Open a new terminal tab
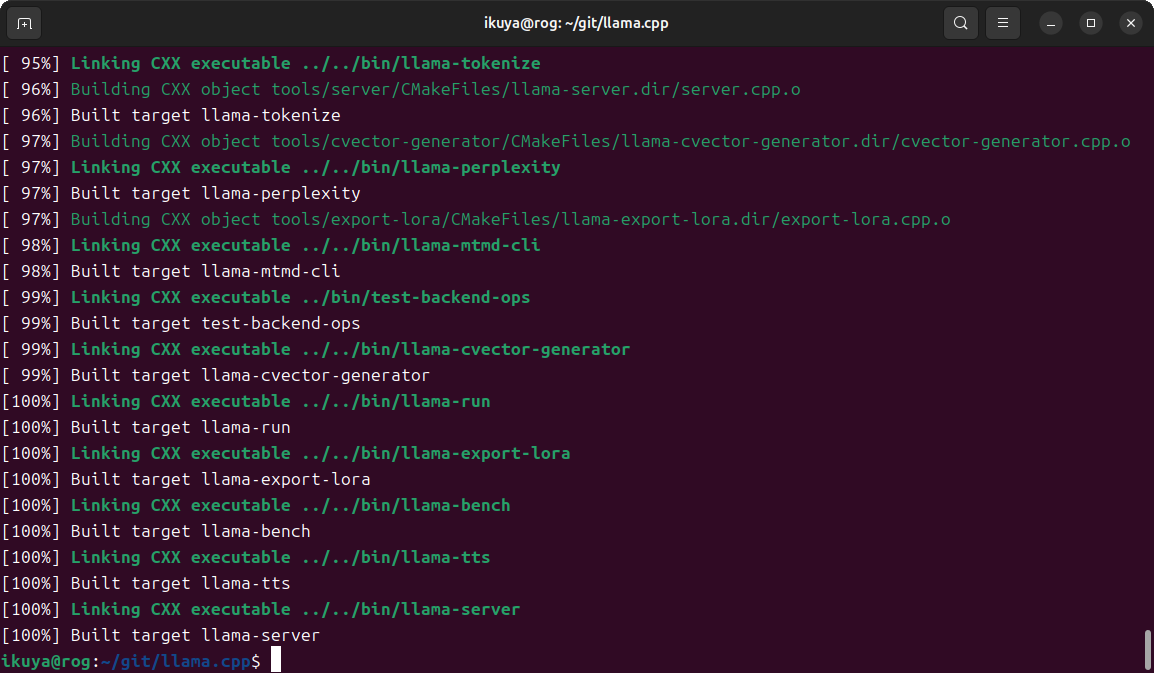Viewport: 1154px width, 673px height. (24, 24)
